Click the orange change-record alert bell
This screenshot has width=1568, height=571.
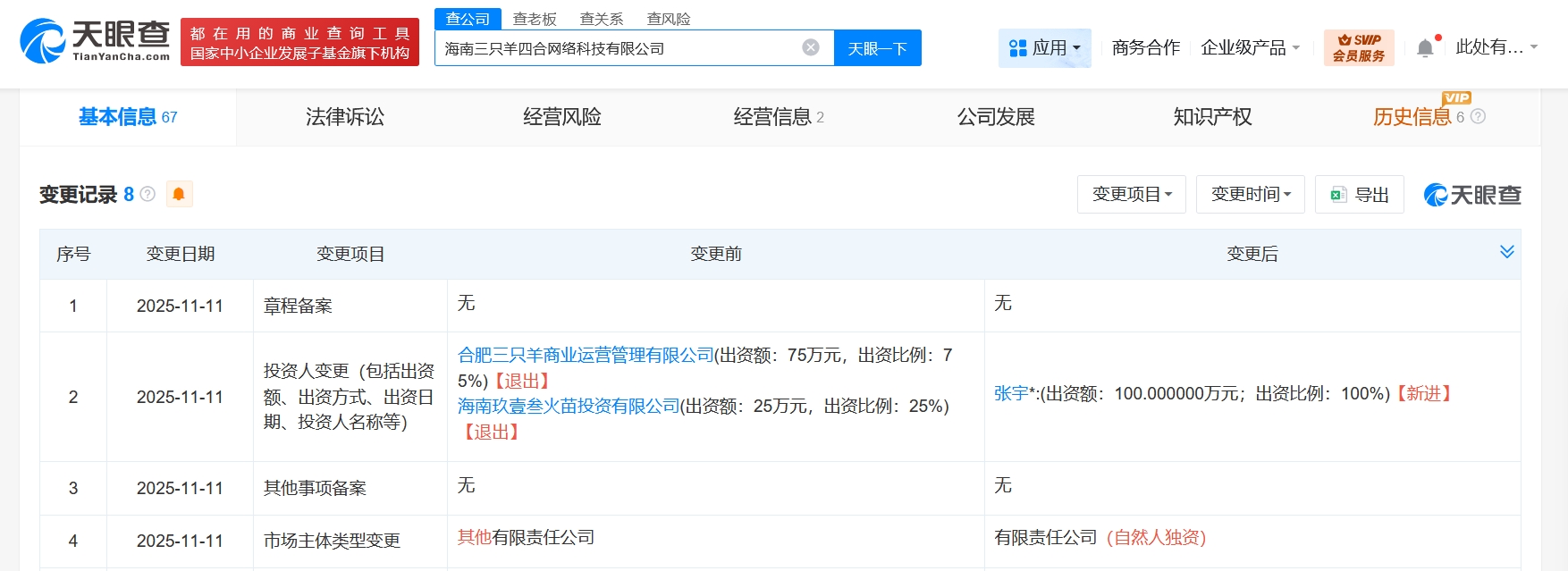pyautogui.click(x=179, y=195)
